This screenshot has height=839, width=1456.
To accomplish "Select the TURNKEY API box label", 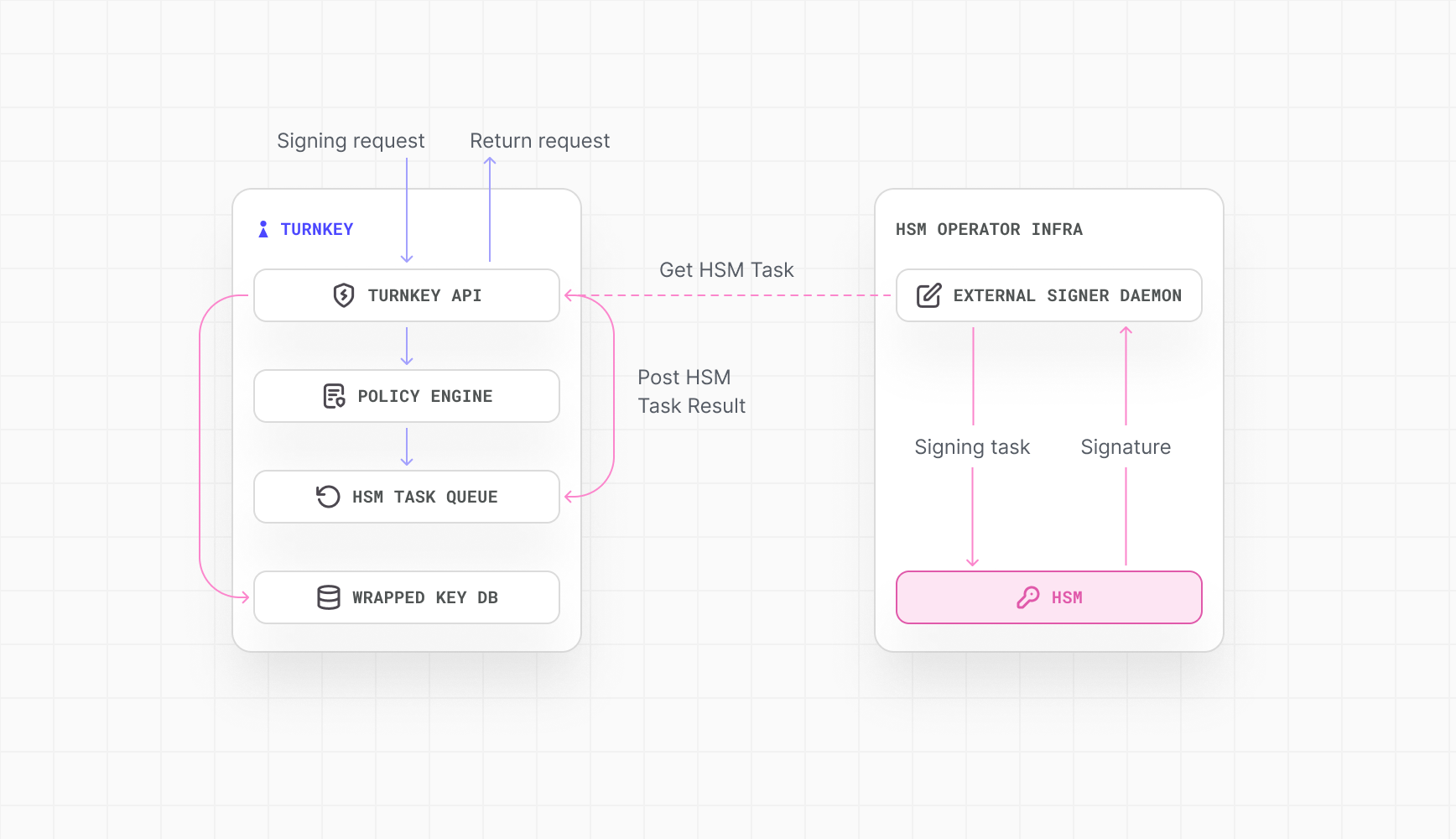I will [x=424, y=295].
